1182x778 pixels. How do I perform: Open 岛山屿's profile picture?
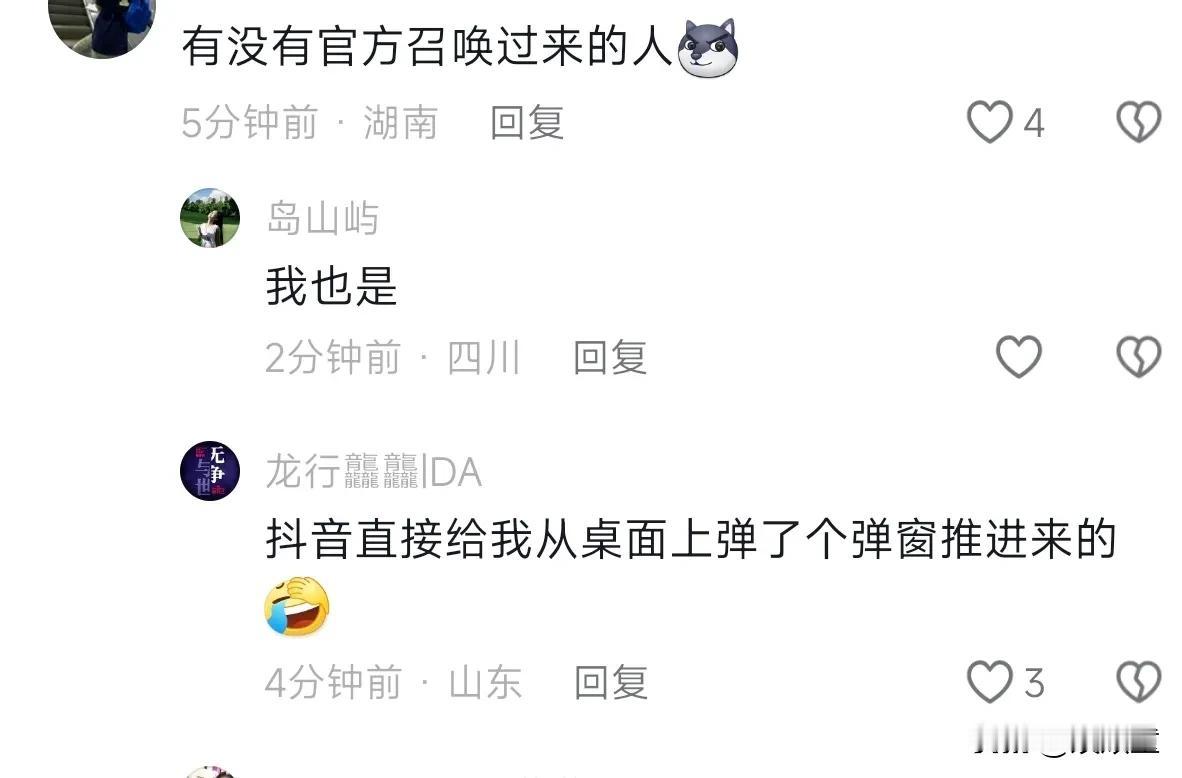click(x=210, y=218)
